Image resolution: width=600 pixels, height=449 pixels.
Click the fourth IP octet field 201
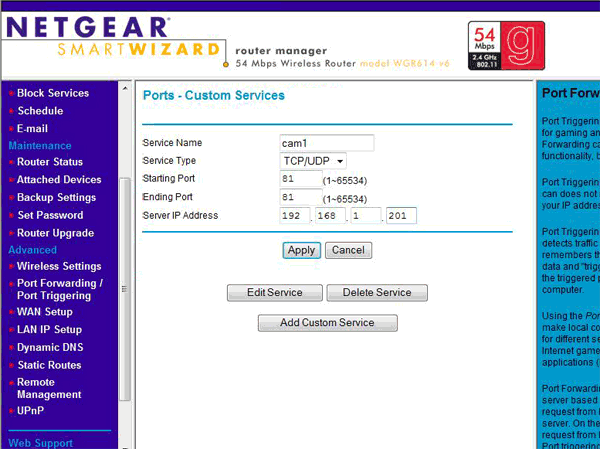(x=401, y=216)
